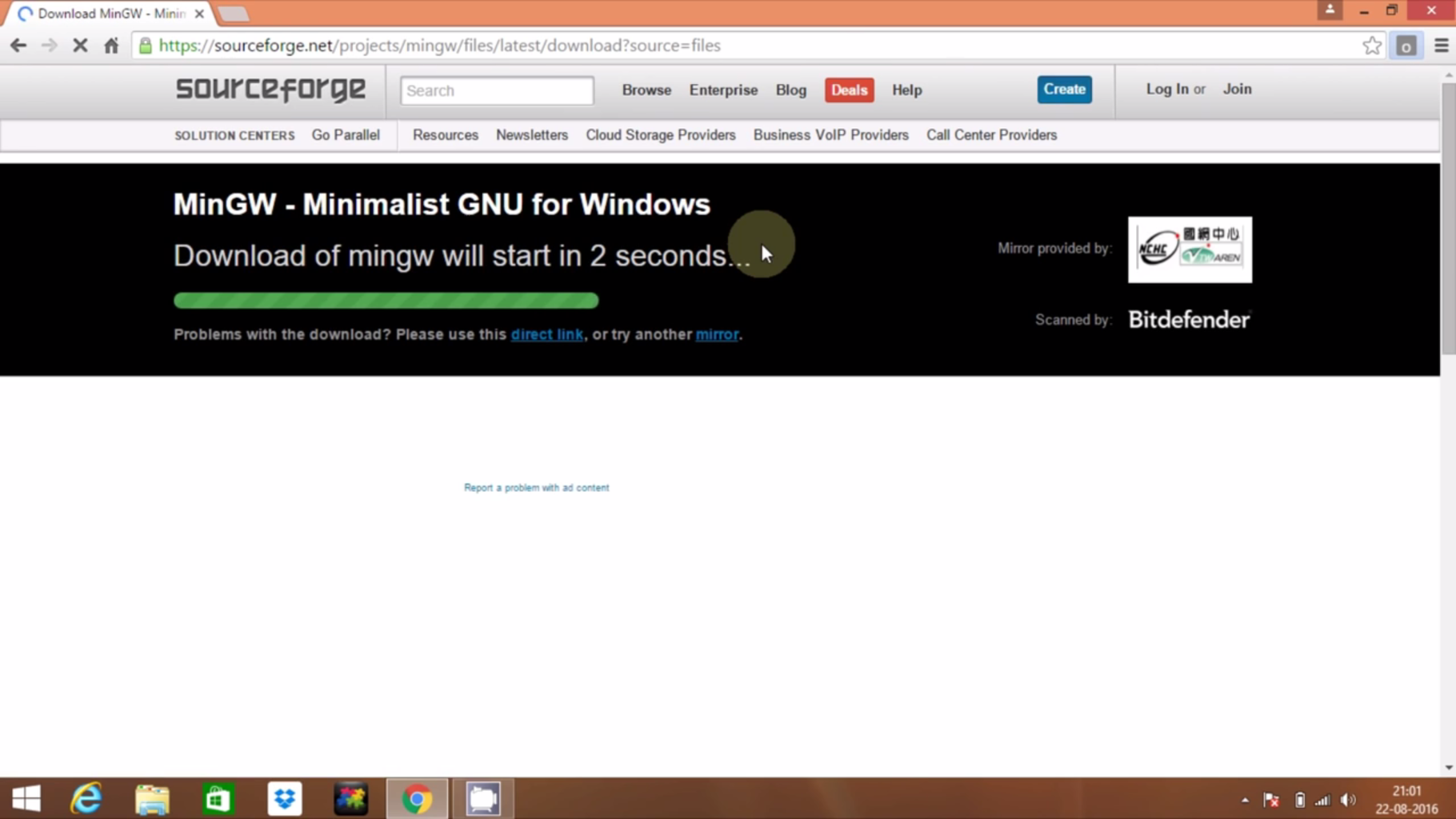This screenshot has height=819, width=1456.
Task: Click the blue Create button
Action: pyautogui.click(x=1064, y=90)
